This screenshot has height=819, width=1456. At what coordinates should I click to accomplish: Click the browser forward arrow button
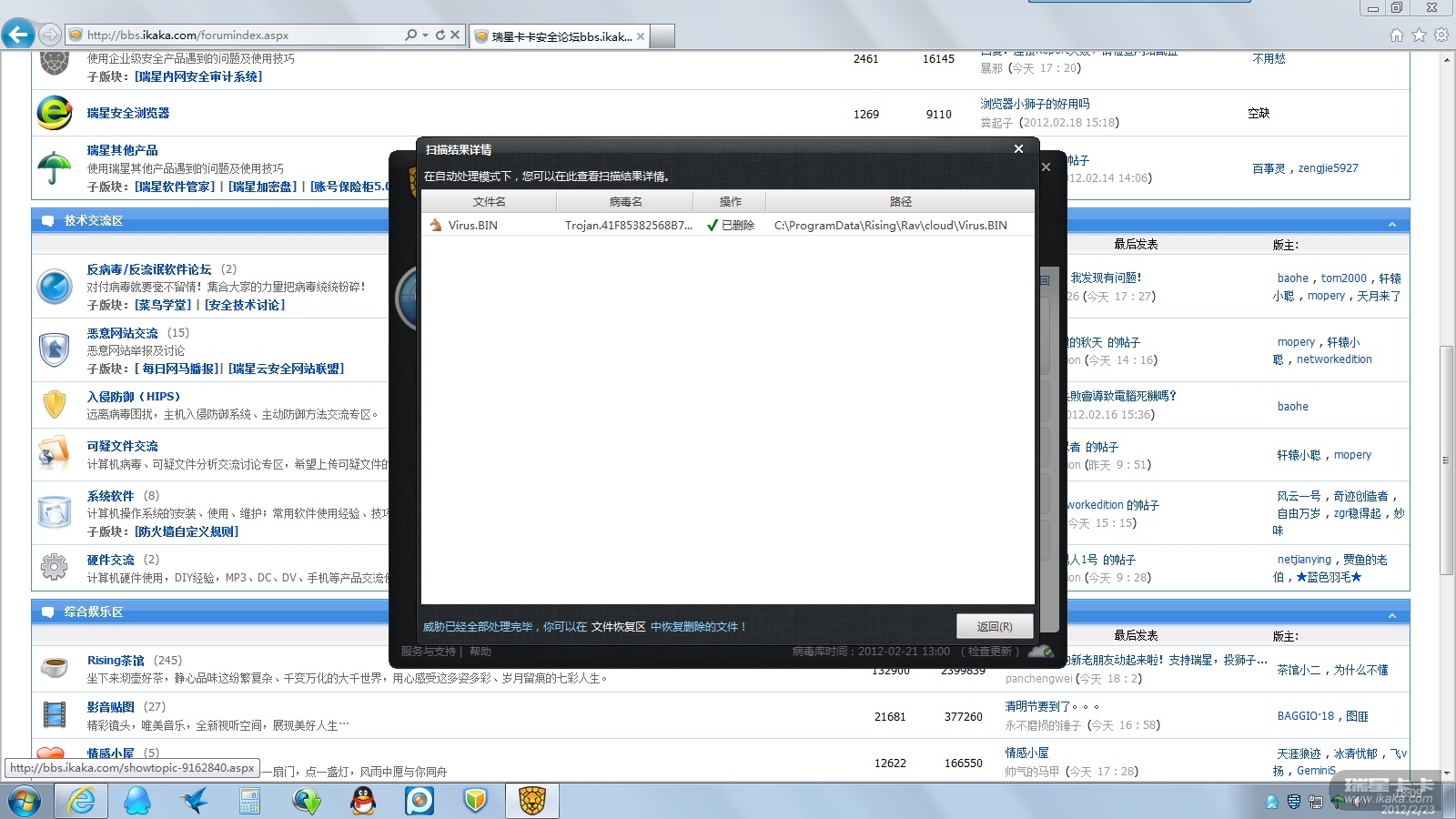coord(50,35)
